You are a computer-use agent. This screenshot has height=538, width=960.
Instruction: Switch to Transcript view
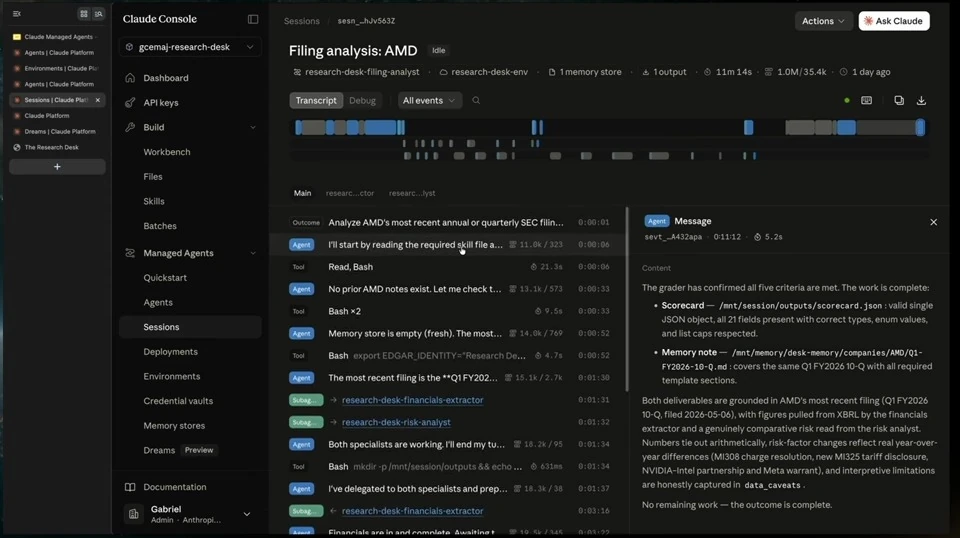316,100
